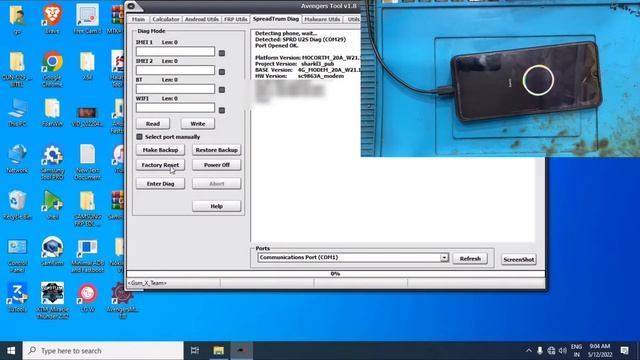Select the VID 2022 video file icon
Image resolution: width=640 pixels, height=360 pixels.
point(87,116)
